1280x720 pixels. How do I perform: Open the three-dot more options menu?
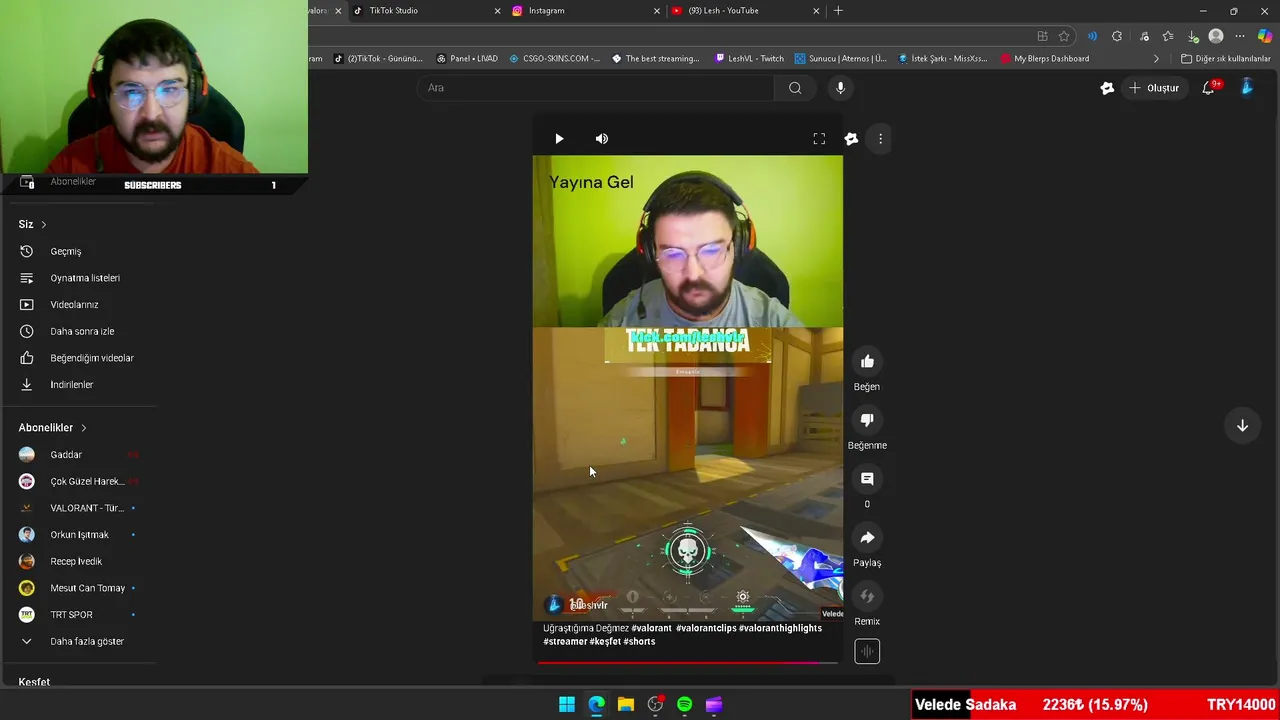[880, 139]
